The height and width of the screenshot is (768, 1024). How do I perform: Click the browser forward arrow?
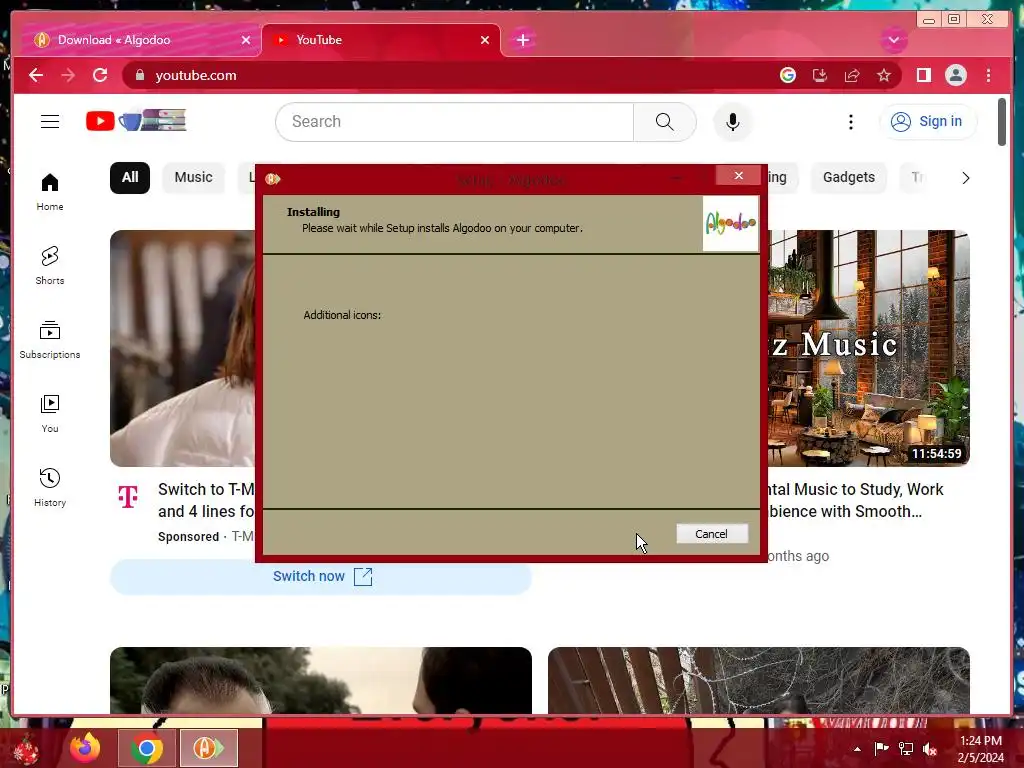[x=68, y=75]
